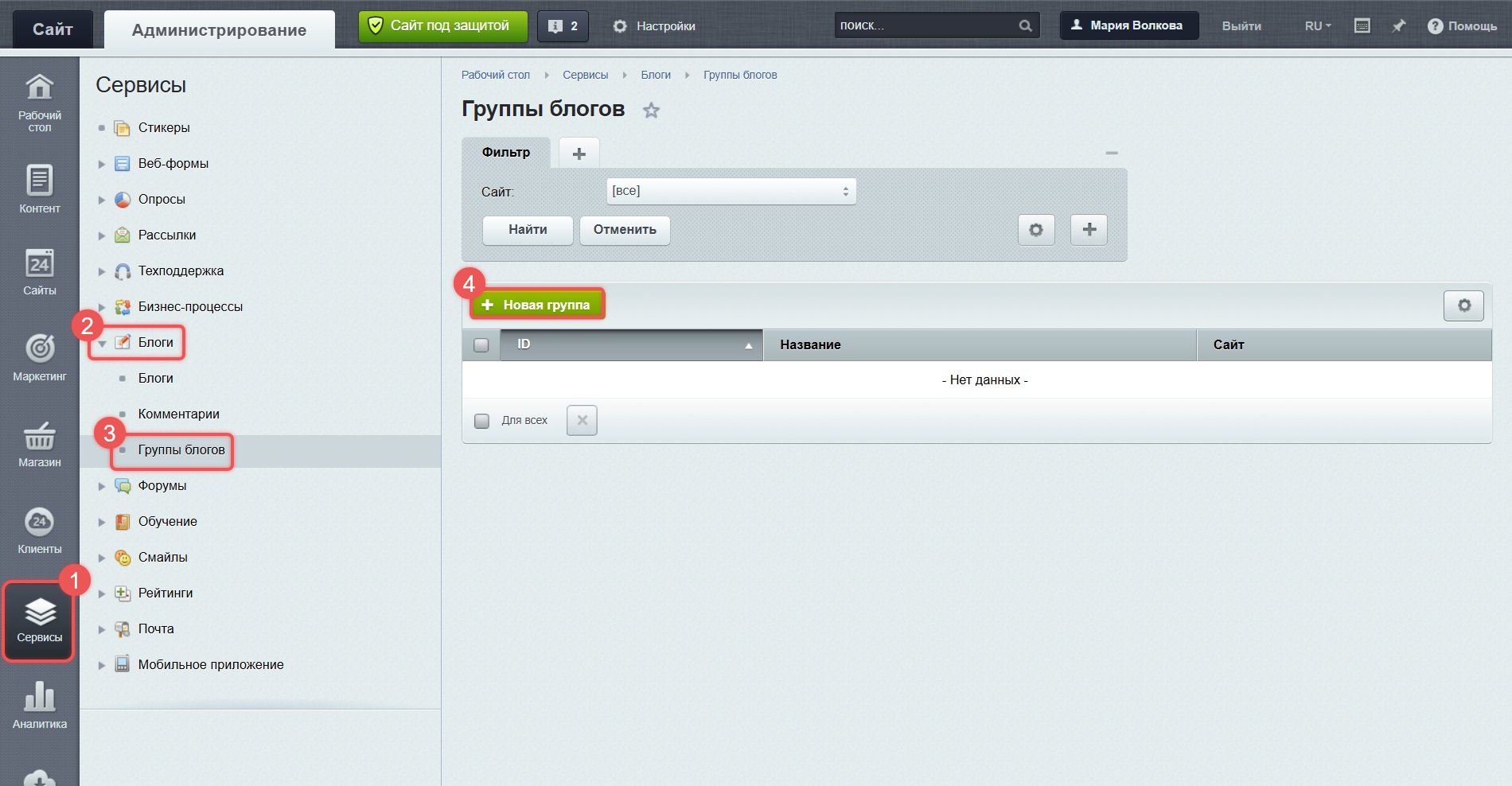The height and width of the screenshot is (786, 1512).
Task: Click the Отменить button
Action: [x=625, y=230]
